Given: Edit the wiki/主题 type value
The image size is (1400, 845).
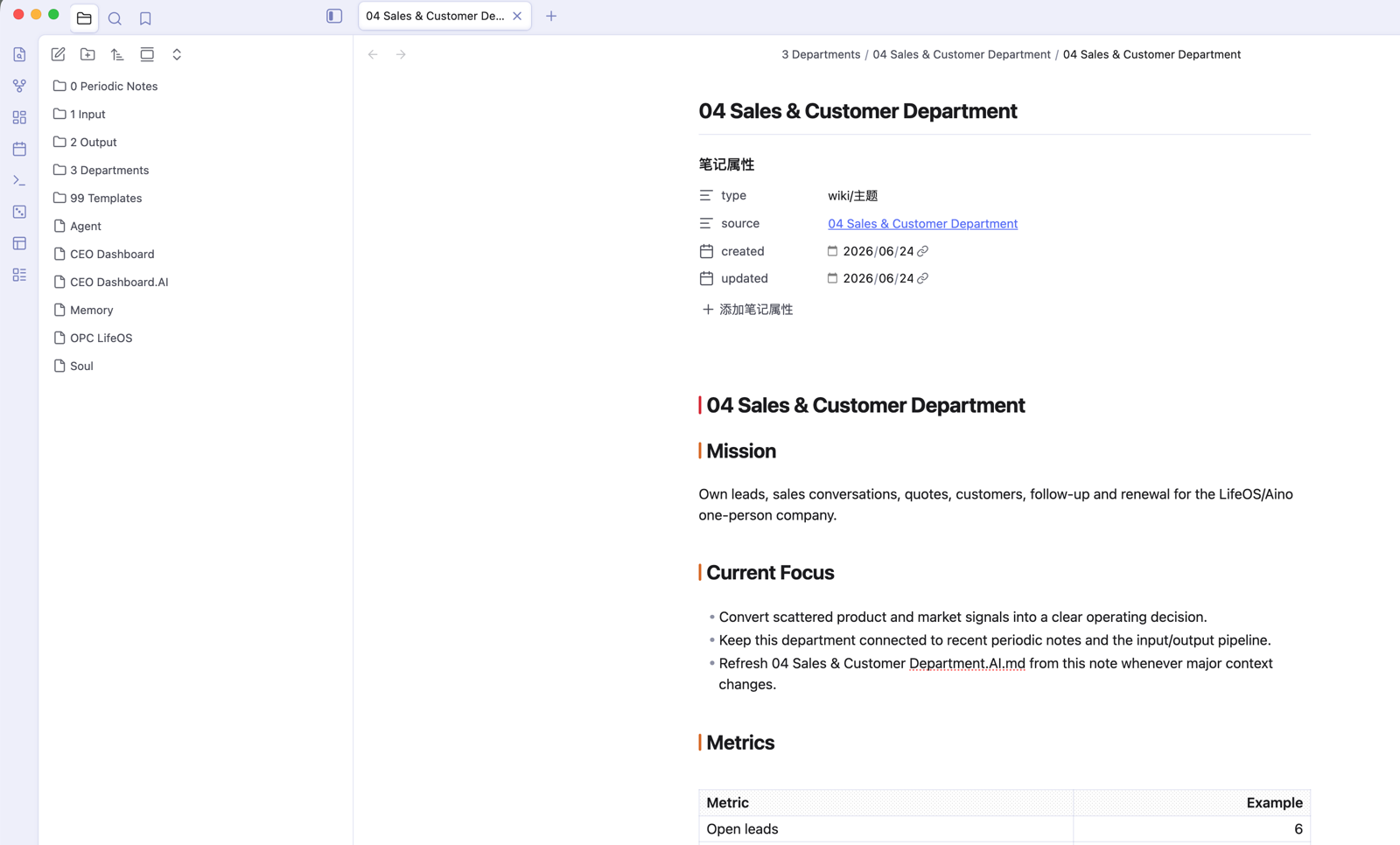Looking at the screenshot, I should pos(852,196).
